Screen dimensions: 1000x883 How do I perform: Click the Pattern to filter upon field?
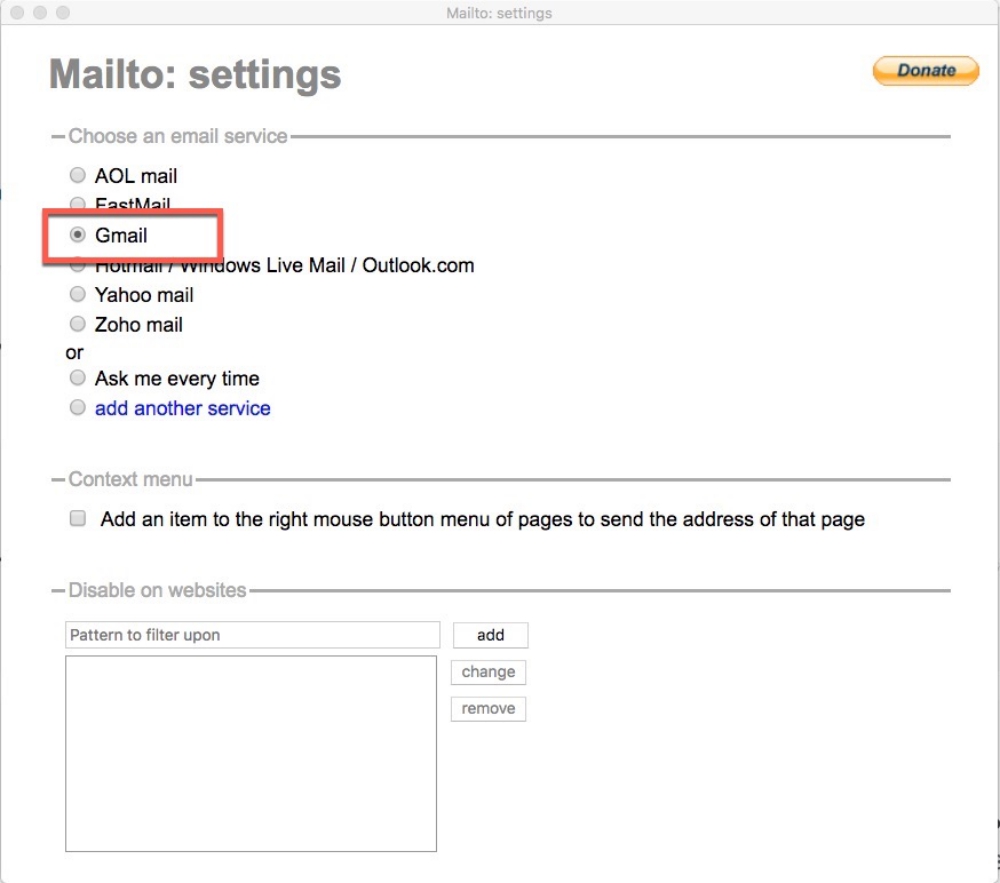252,635
